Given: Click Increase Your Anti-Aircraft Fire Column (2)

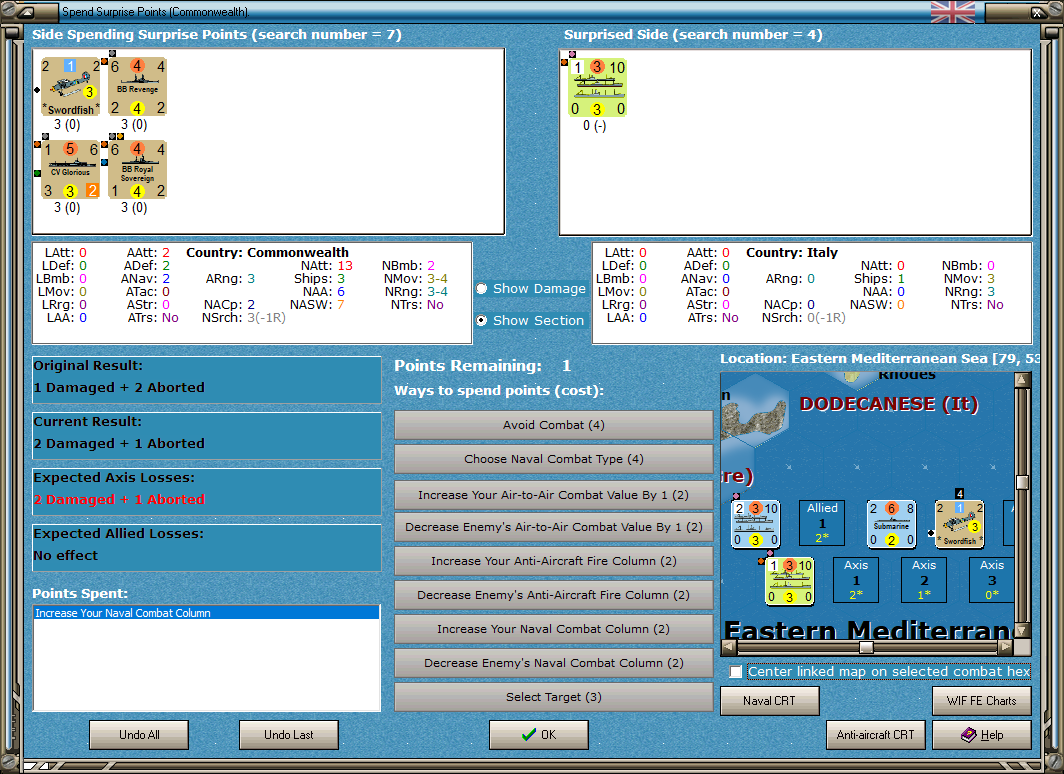Looking at the screenshot, I should point(554,560).
